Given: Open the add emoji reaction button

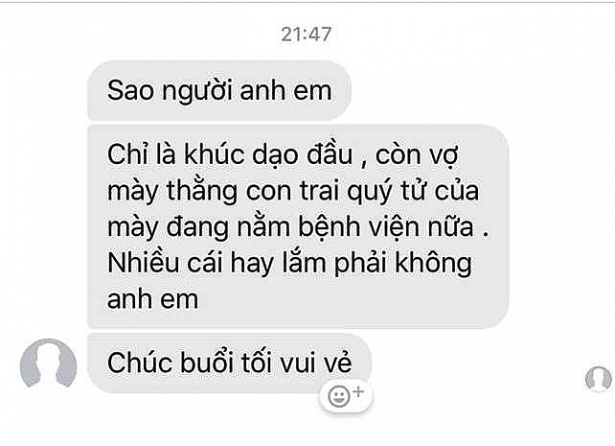Looking at the screenshot, I should [346, 396].
